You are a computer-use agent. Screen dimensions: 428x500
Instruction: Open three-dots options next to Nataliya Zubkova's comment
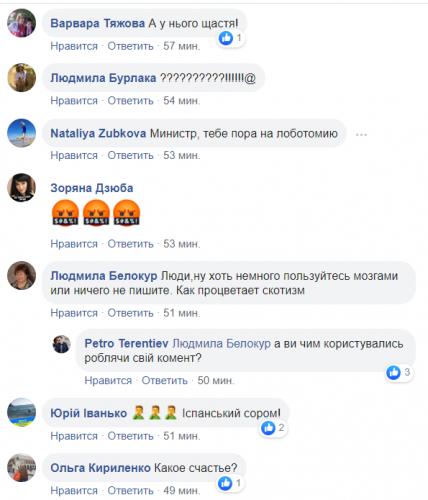pyautogui.click(x=361, y=135)
